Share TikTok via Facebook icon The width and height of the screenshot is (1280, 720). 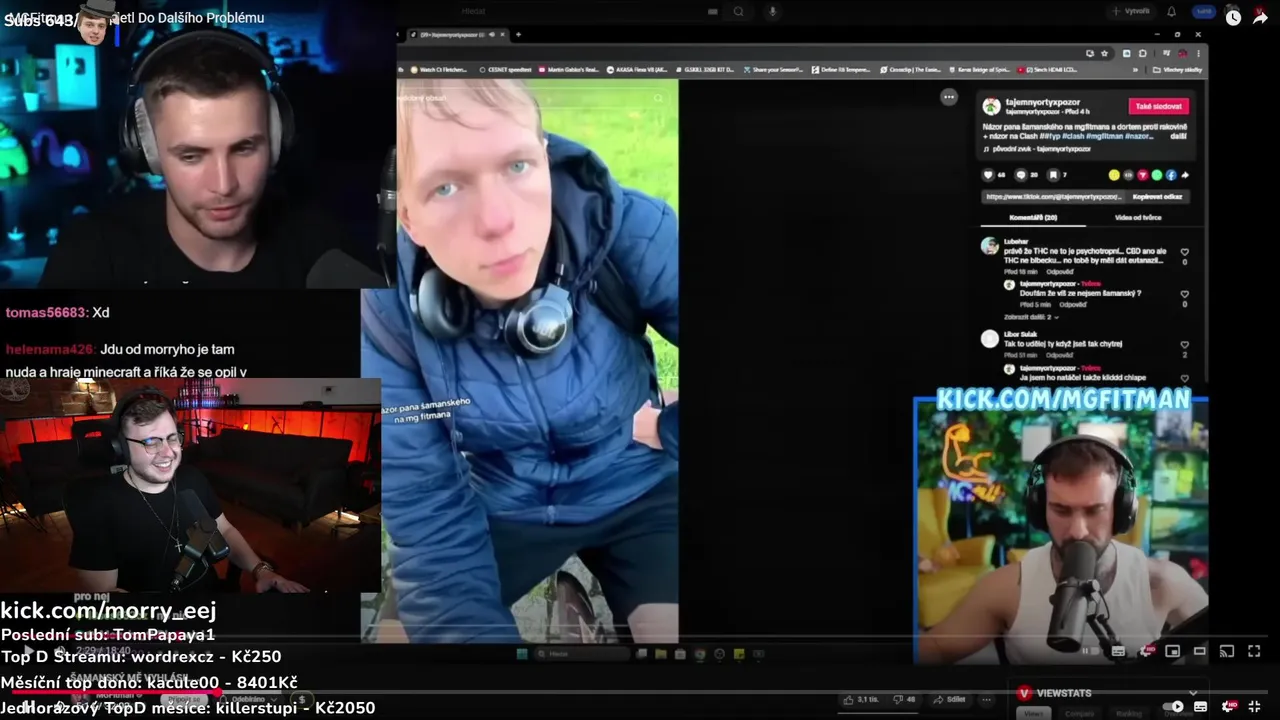click(x=1171, y=175)
